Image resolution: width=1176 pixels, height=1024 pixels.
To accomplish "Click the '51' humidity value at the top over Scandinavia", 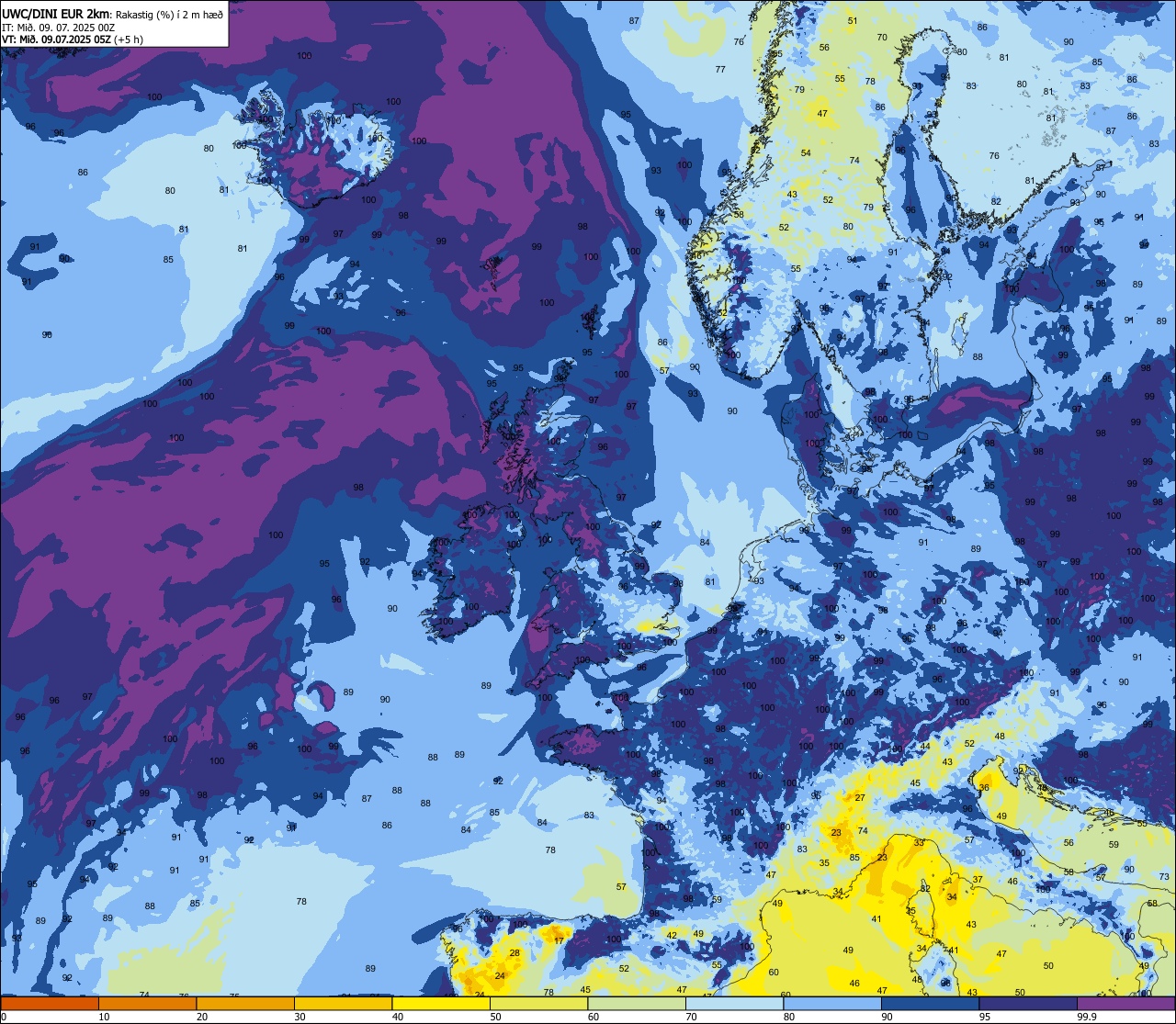I will 853,21.
